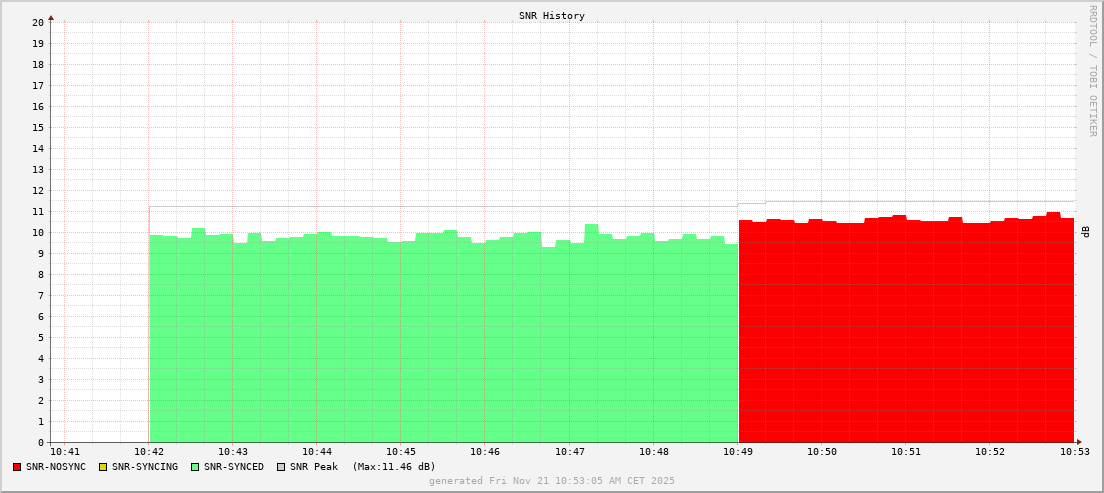Viewport: 1104px width, 493px height.
Task: Click the RRDTOOL / TOBI OETIKER watermark
Action: point(1092,70)
